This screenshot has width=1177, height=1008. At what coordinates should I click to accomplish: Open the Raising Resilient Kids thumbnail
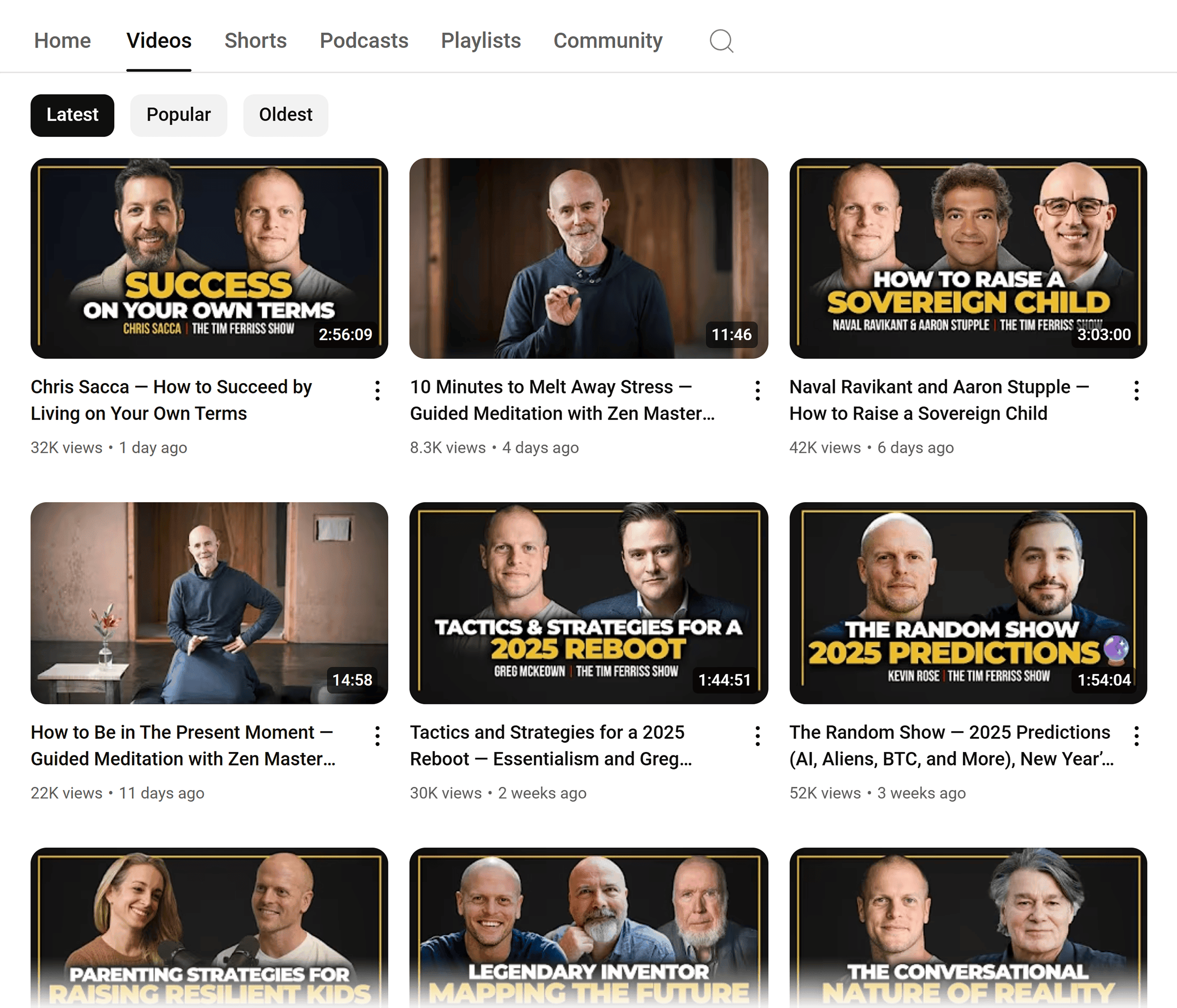click(x=209, y=928)
